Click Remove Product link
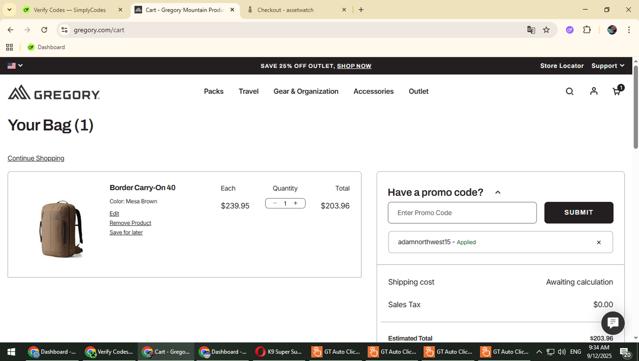The height and width of the screenshot is (361, 639). coord(130,223)
